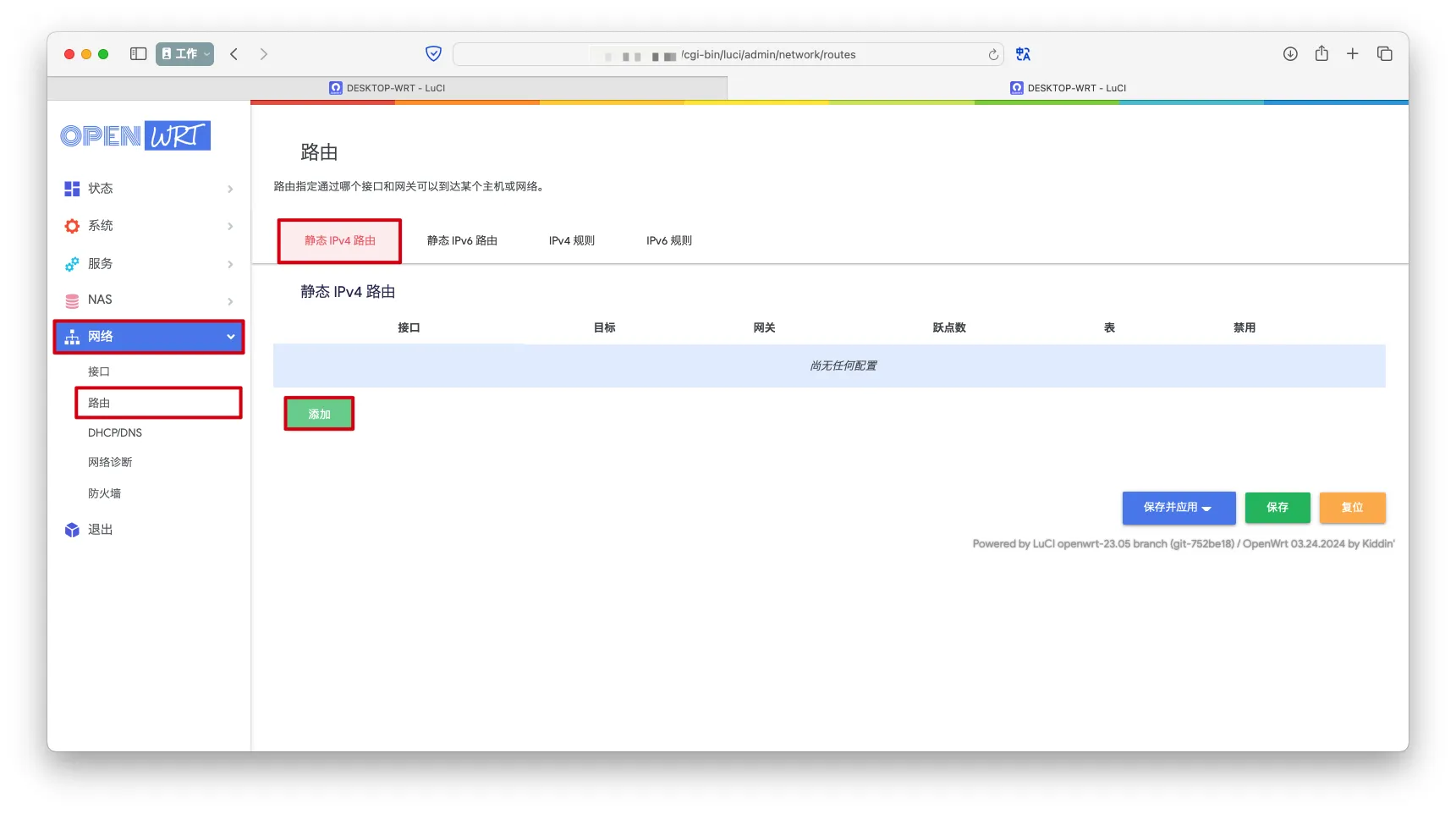Click the share icon in the toolbar
1456x814 pixels.
coord(1321,54)
